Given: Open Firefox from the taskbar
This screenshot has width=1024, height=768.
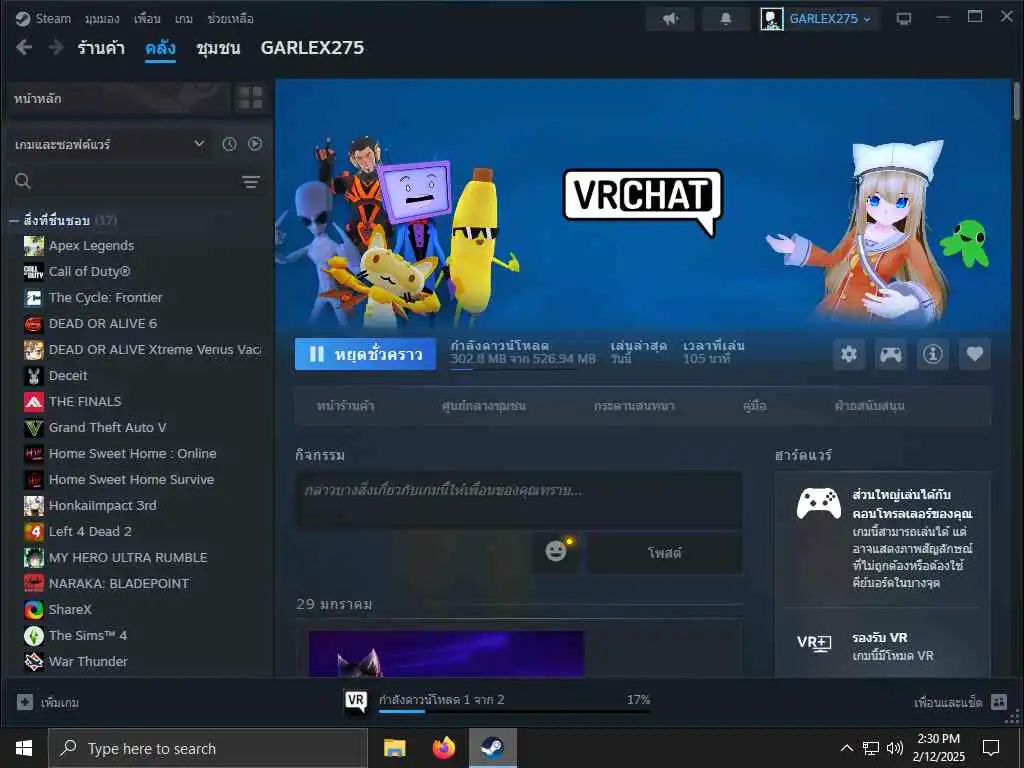Looking at the screenshot, I should (443, 748).
